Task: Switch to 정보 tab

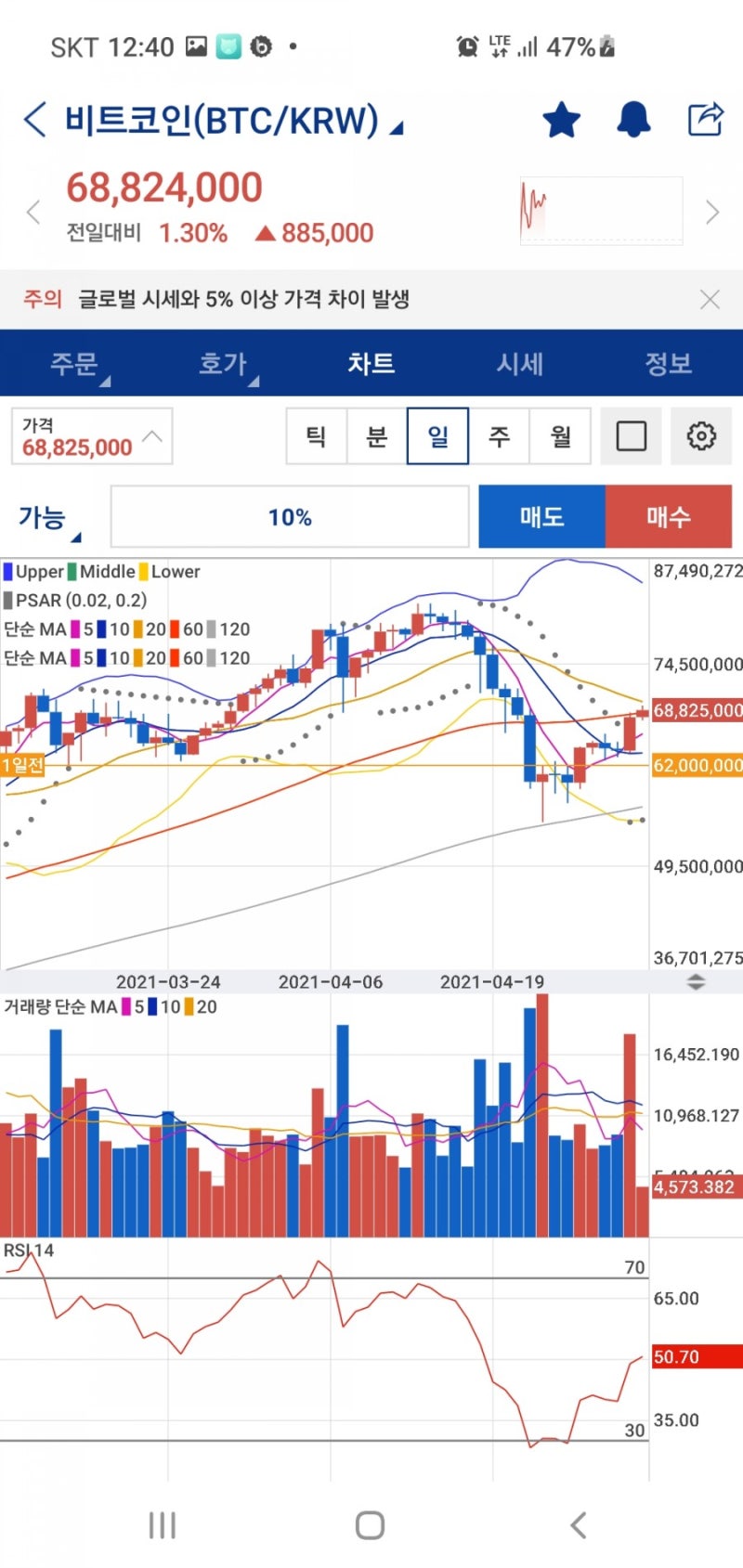Action: 669,363
